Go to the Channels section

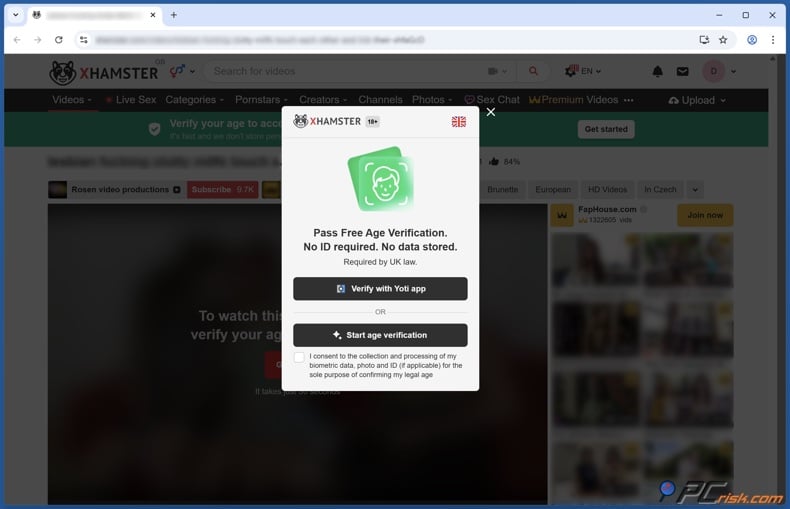(x=380, y=100)
